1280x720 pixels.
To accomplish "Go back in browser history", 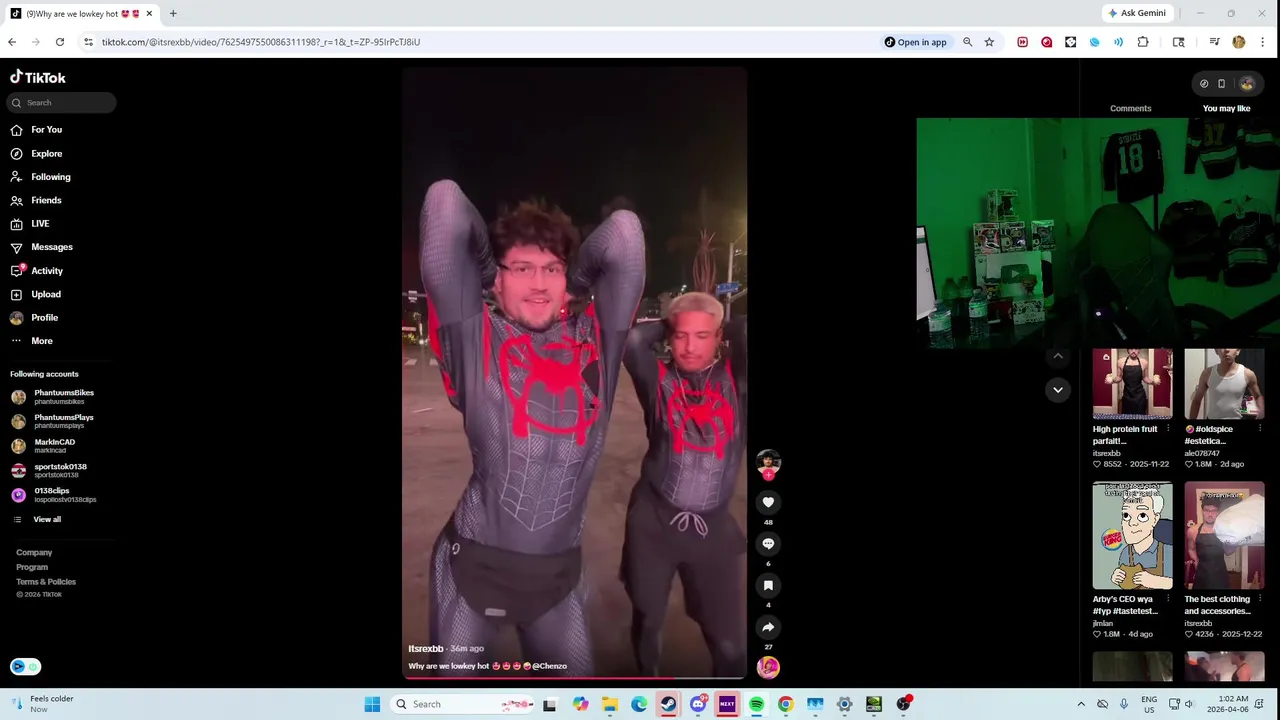I will coord(12,42).
